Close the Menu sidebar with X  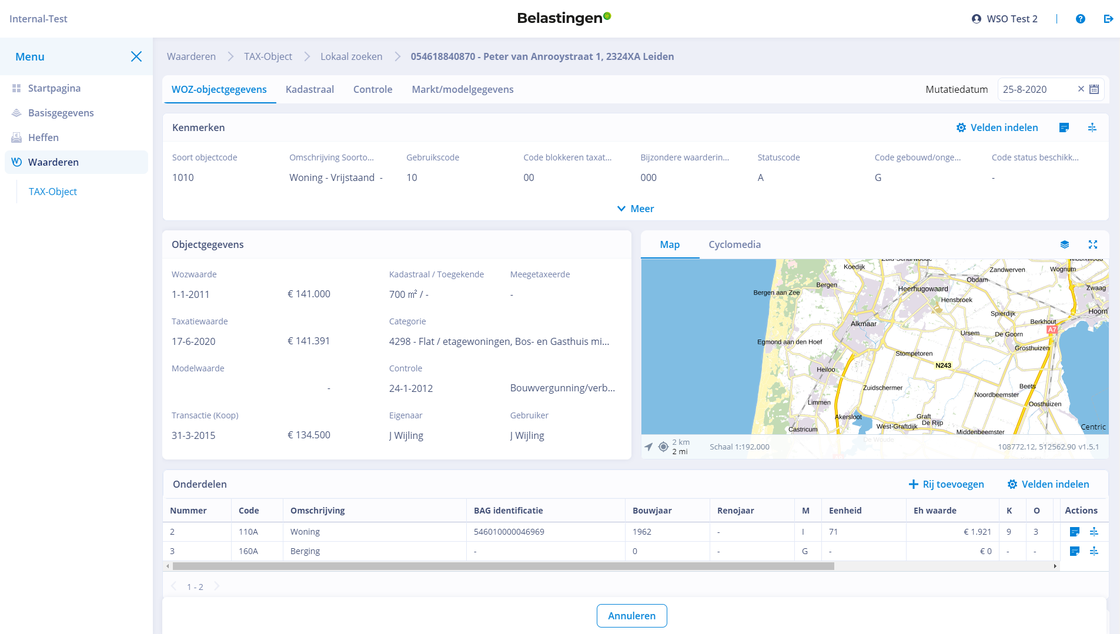[136, 56]
